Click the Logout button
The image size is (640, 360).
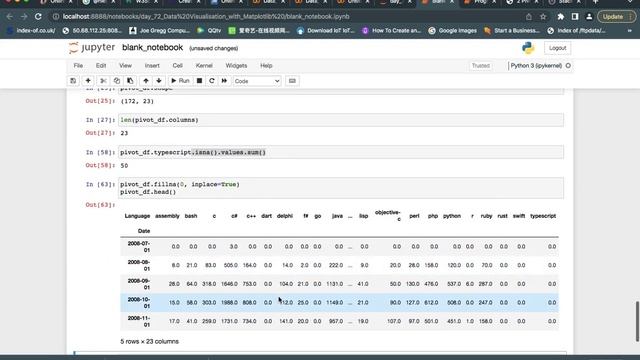557,48
